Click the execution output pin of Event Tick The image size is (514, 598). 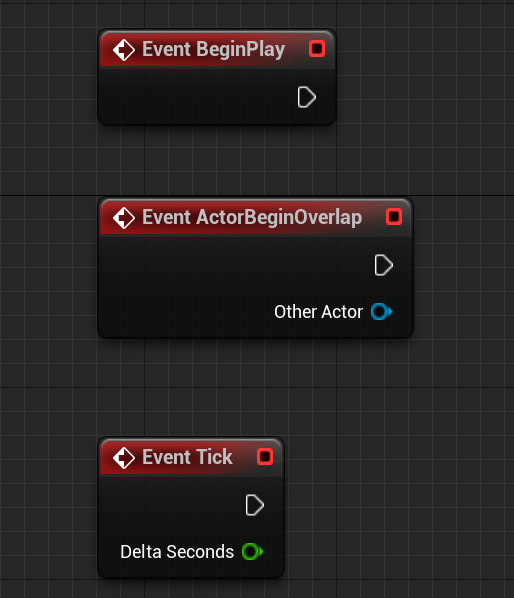[x=255, y=505]
